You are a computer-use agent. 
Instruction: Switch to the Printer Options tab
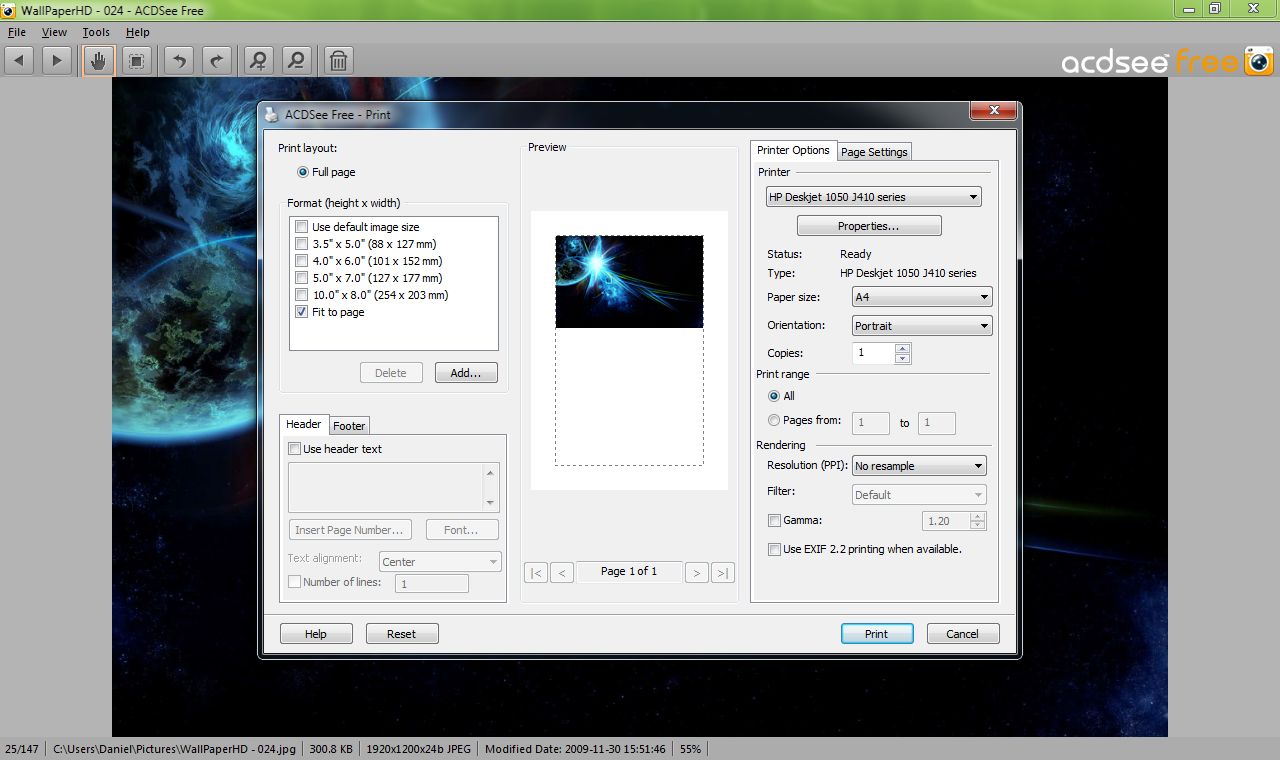[x=793, y=150]
